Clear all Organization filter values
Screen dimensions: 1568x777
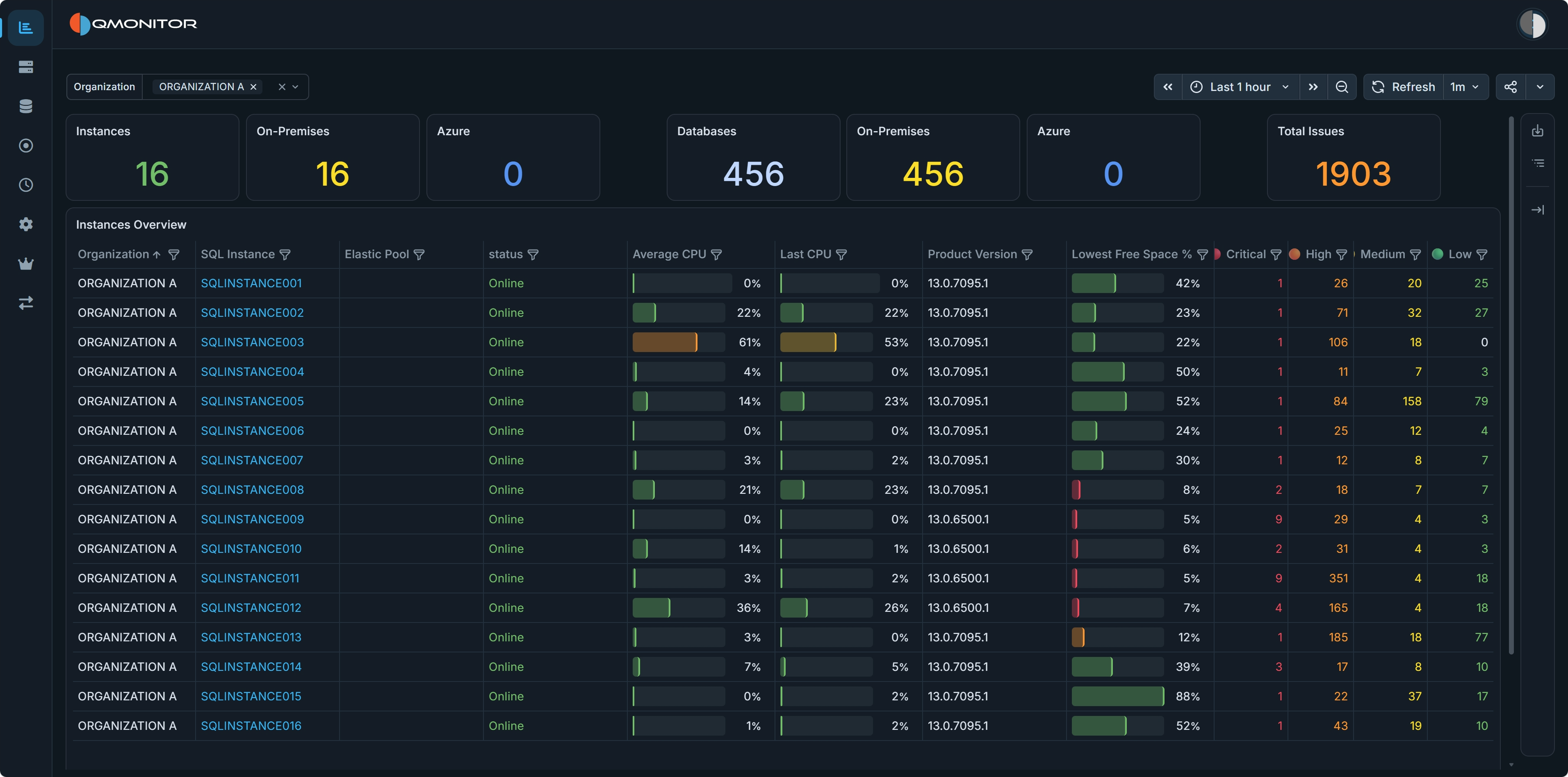282,87
